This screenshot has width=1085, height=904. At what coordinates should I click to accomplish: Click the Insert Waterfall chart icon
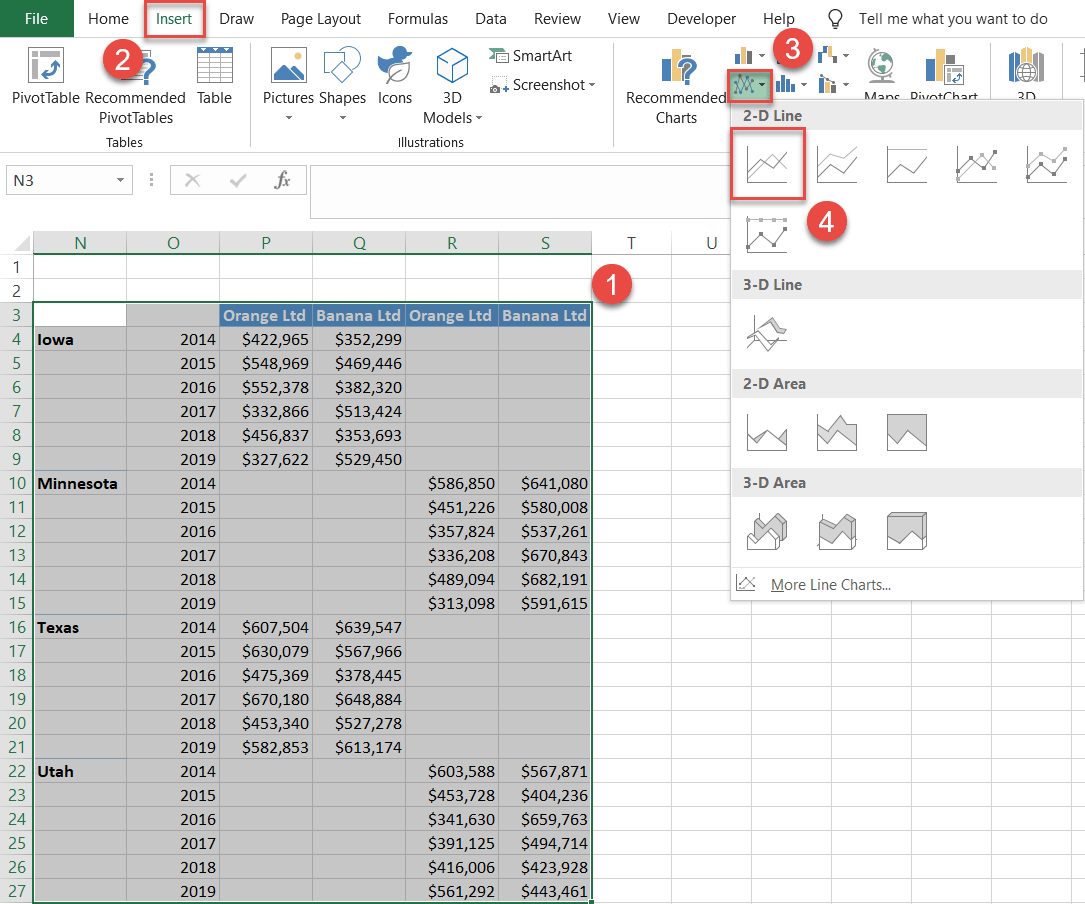[x=827, y=54]
